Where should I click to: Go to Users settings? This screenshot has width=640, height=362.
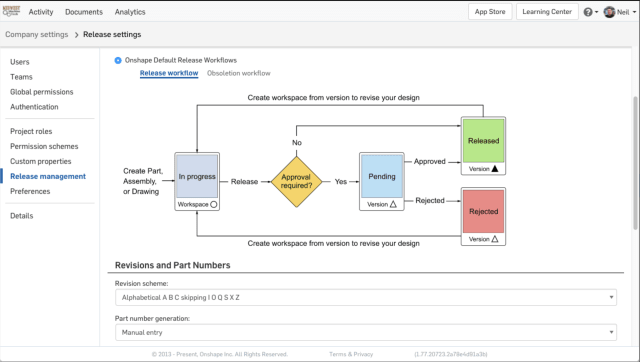(x=20, y=62)
